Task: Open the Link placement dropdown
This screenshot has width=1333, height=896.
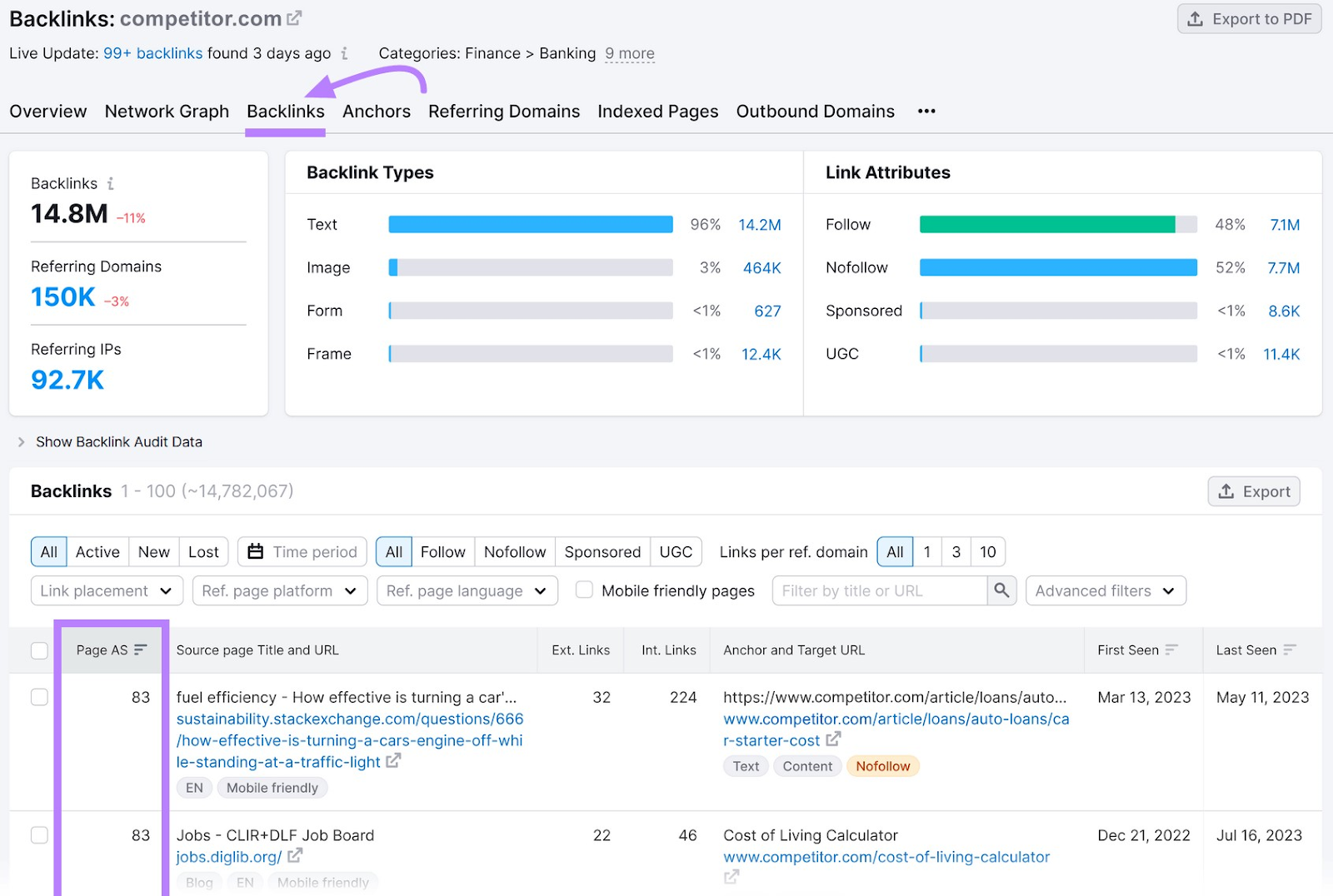Action: 106,590
